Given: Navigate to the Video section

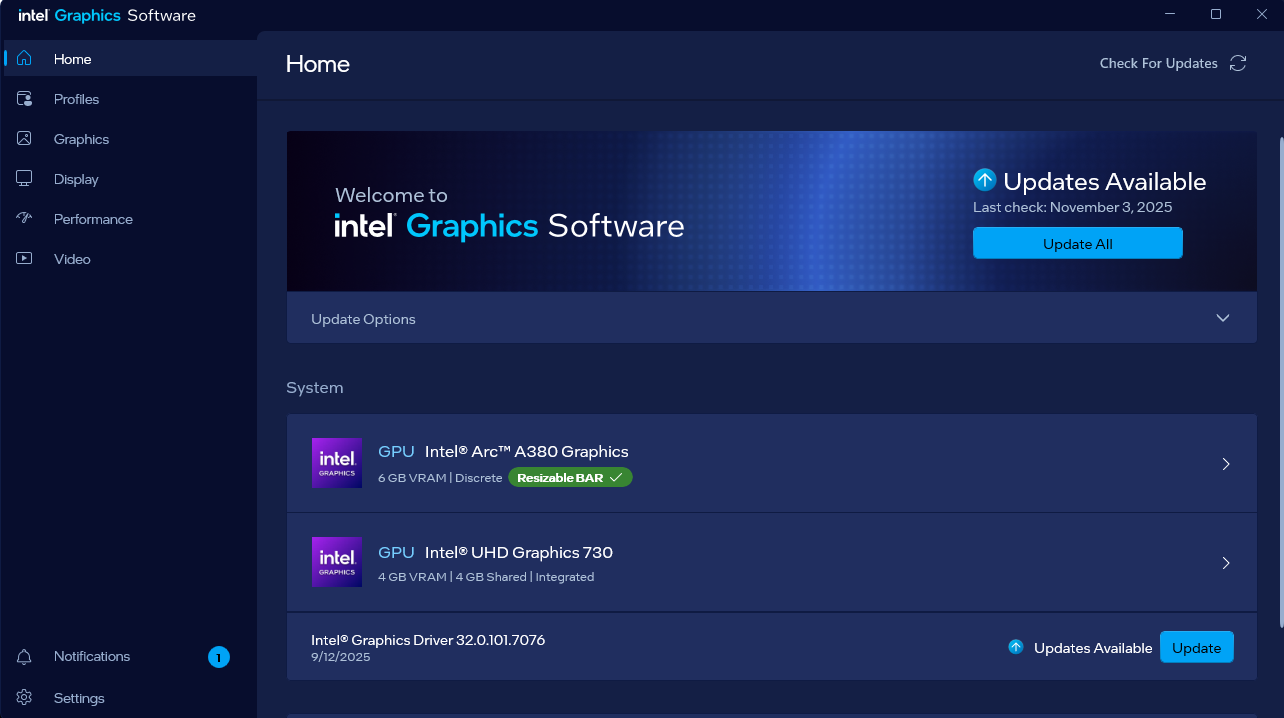Looking at the screenshot, I should [x=130, y=259].
